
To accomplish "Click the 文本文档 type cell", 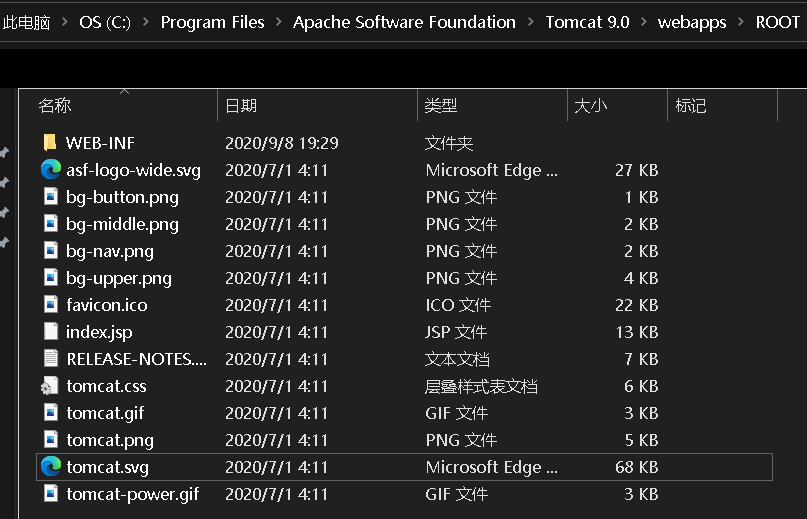I will click(x=457, y=359).
